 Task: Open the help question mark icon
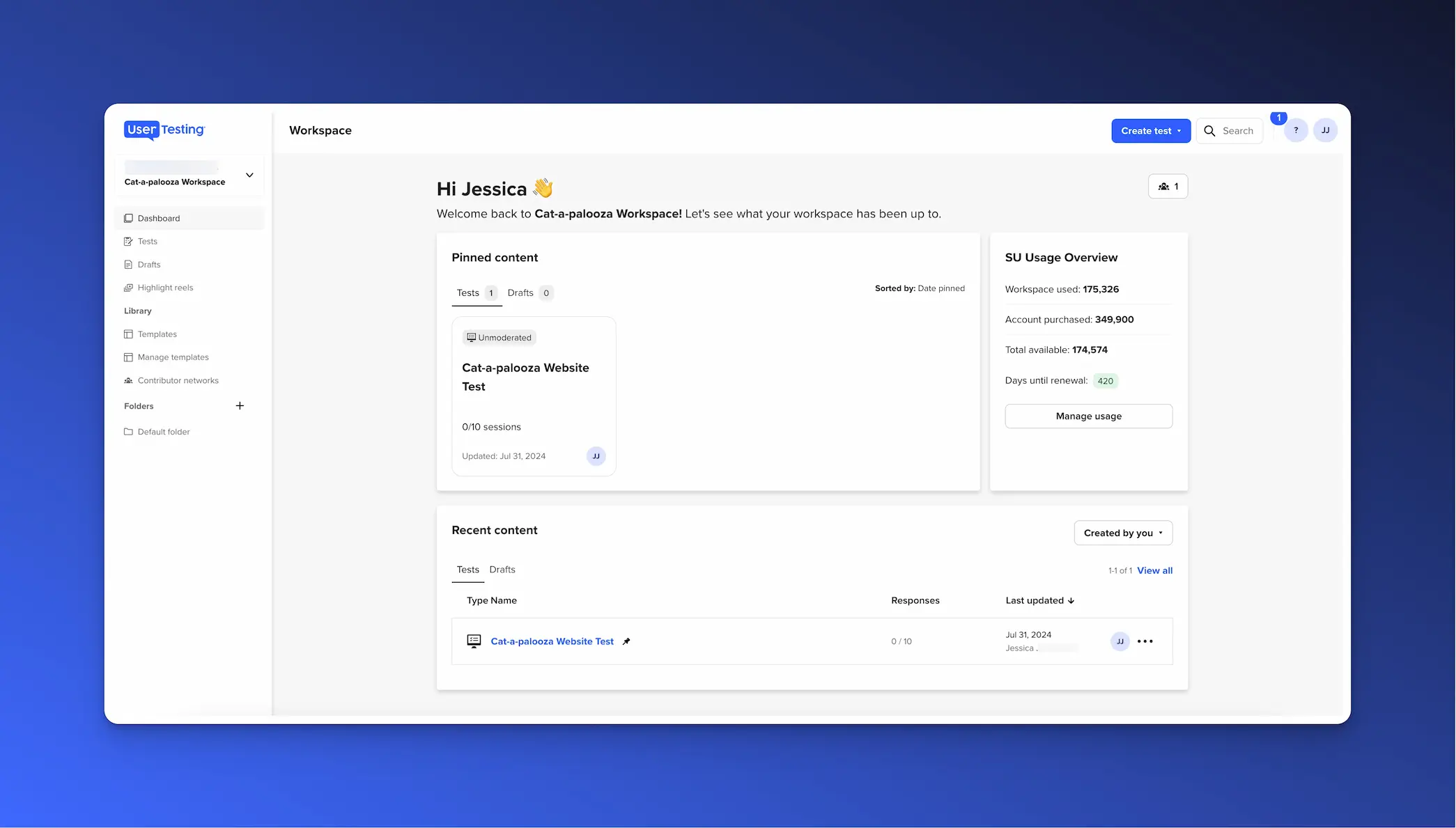point(1295,130)
